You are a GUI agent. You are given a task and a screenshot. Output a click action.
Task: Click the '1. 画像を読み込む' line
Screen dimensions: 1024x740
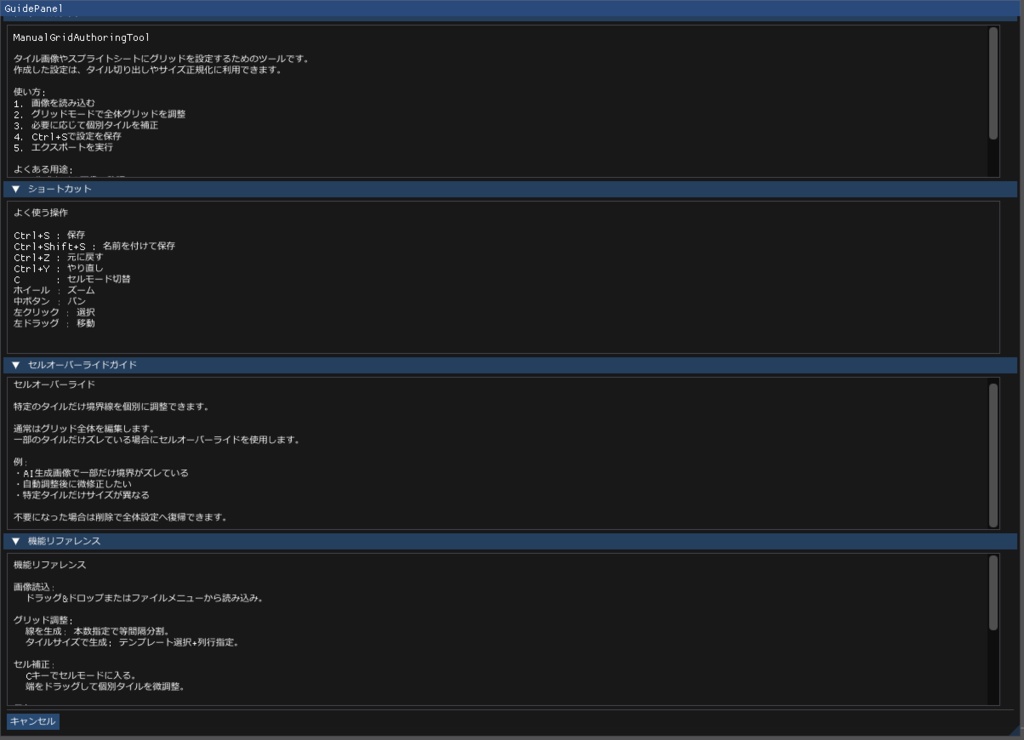point(54,103)
